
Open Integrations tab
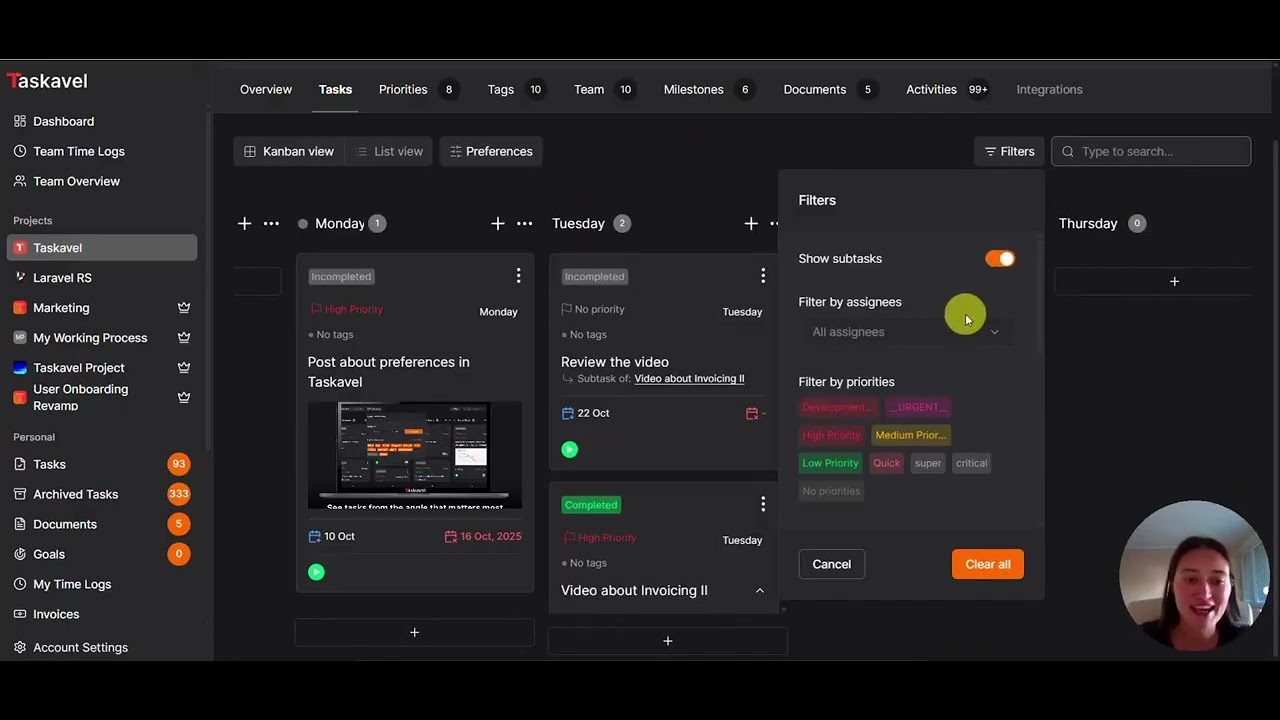point(1049,89)
